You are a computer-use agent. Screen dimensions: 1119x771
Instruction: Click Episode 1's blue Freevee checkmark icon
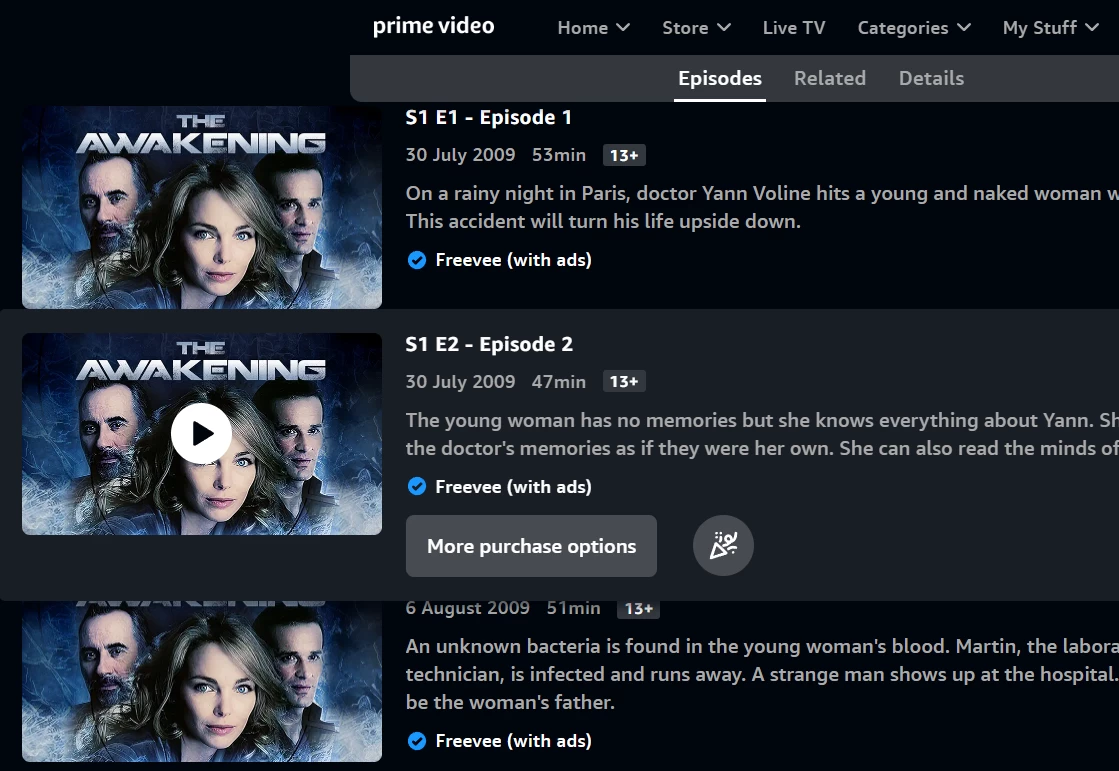tap(417, 260)
